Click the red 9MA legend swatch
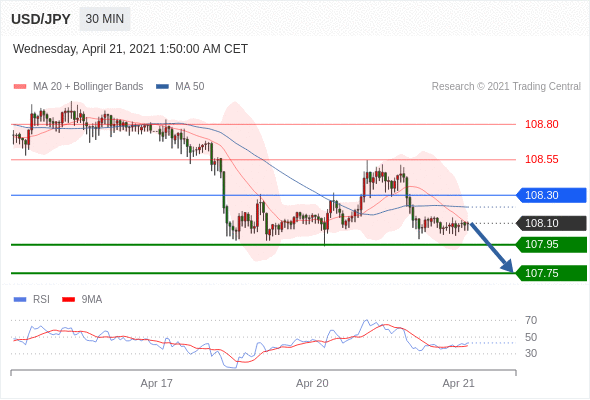Image resolution: width=590 pixels, height=400 pixels. pyautogui.click(x=68, y=300)
